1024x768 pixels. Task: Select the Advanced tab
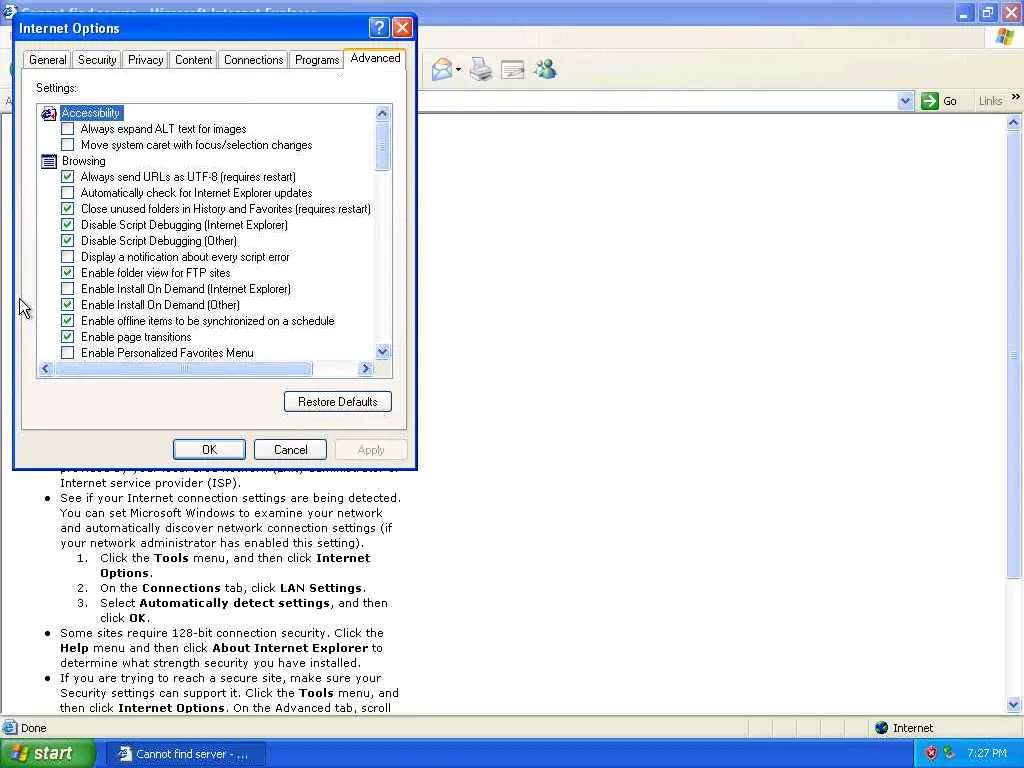(375, 58)
